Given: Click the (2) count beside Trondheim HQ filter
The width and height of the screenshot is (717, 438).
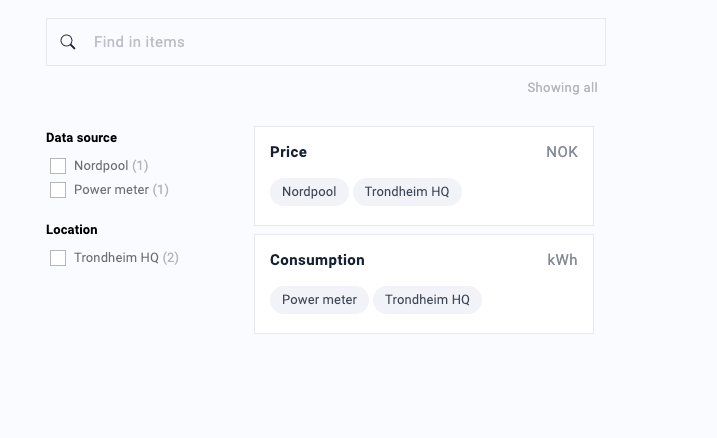Looking at the screenshot, I should pyautogui.click(x=171, y=258).
